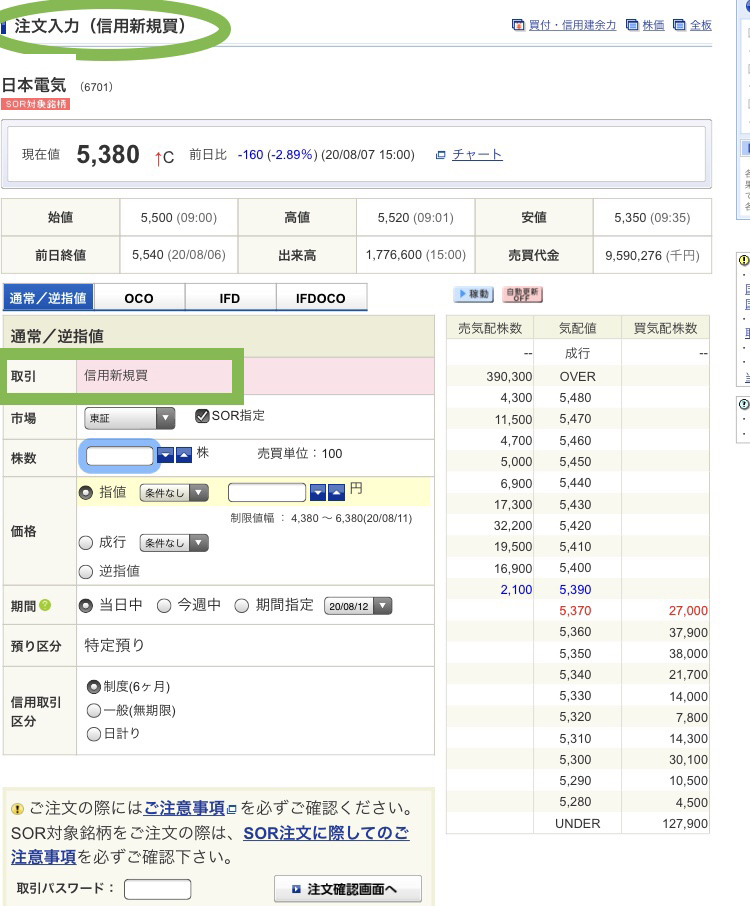This screenshot has height=906, width=750.
Task: Click ask price 5,390 in order book
Action: 575,589
